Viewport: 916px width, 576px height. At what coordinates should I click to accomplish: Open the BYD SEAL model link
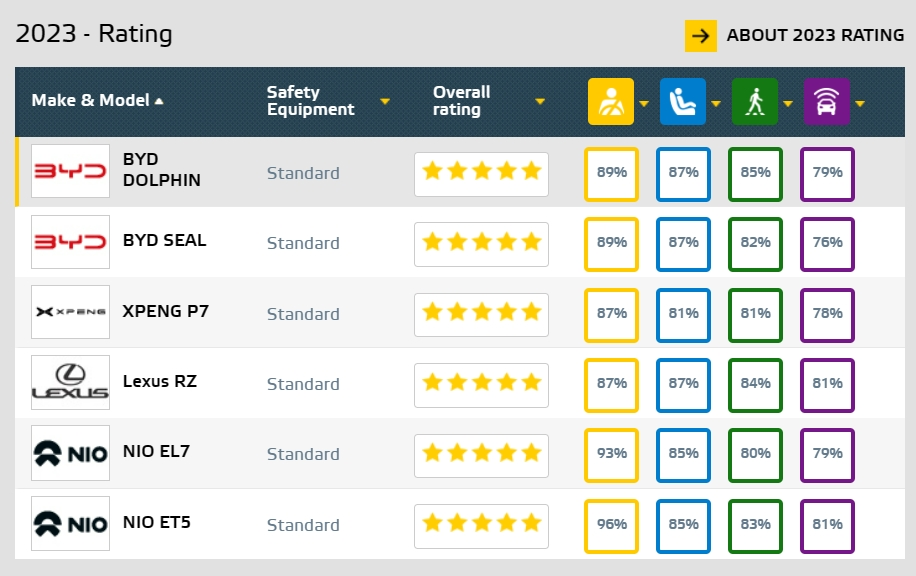point(164,240)
